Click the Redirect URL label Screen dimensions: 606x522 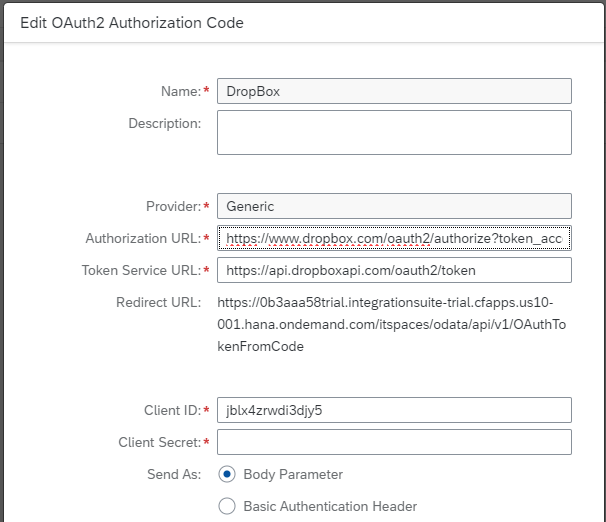[159, 302]
